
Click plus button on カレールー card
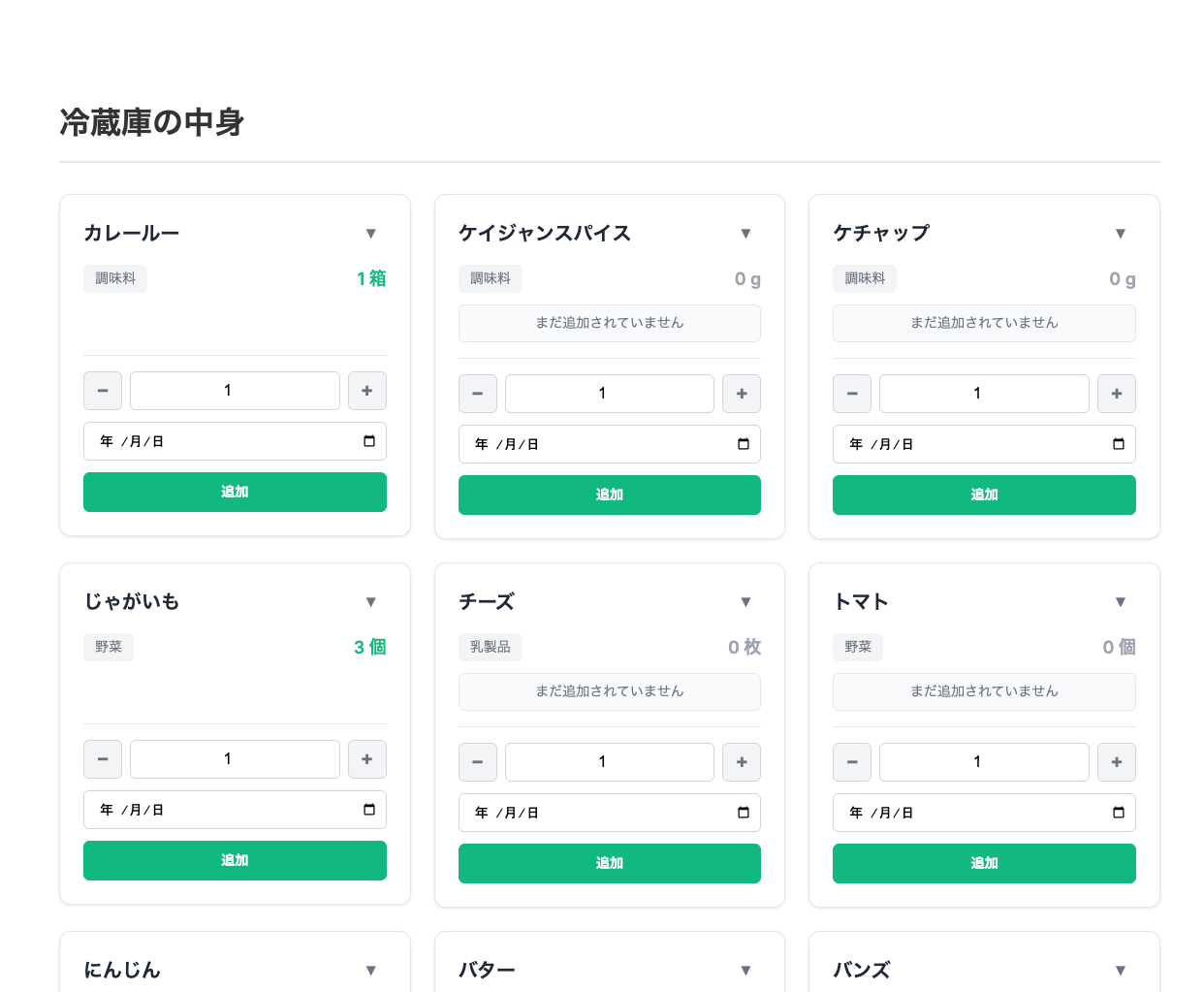pyautogui.click(x=366, y=391)
